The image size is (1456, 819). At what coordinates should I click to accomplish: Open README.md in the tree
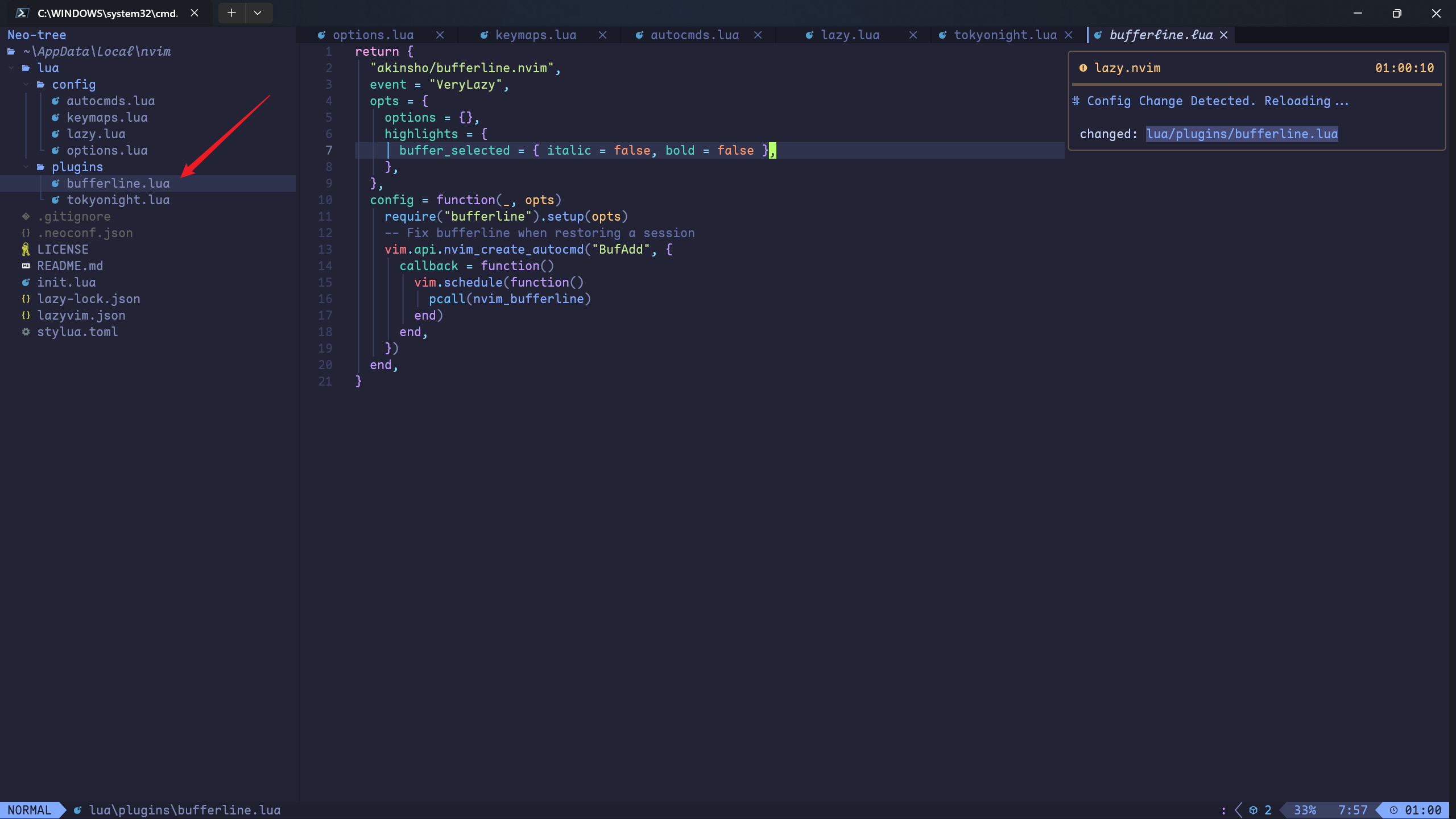(70, 266)
